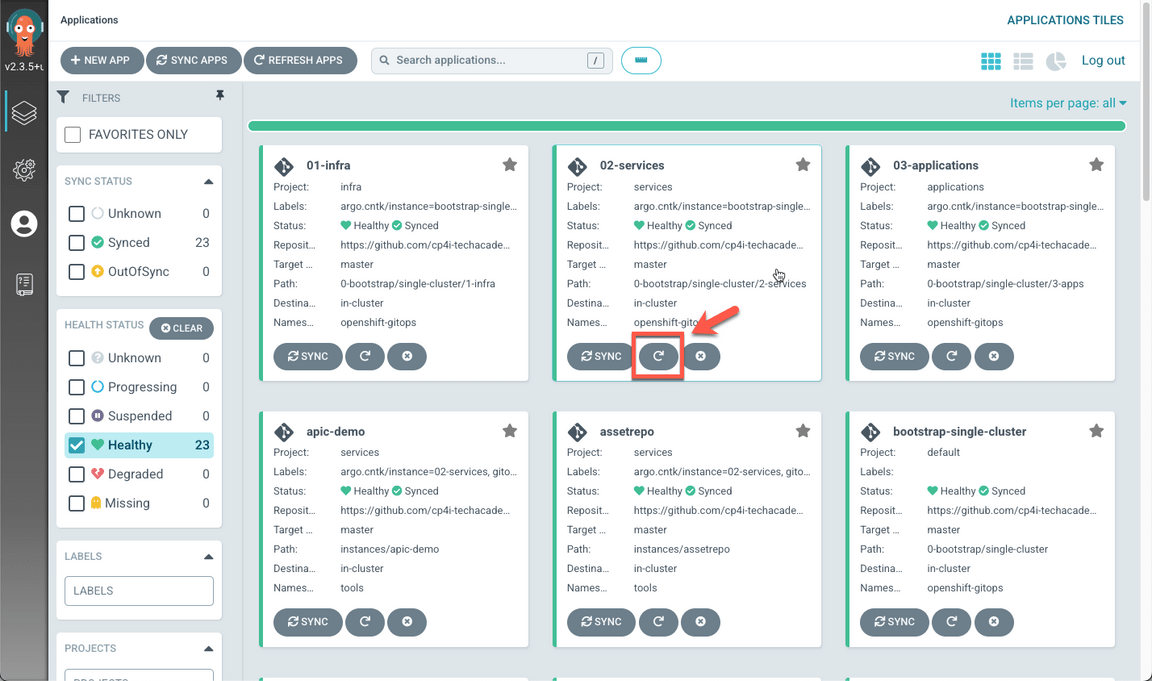Switch to the tiles grid view
Viewport: 1152px width, 681px height.
tap(990, 62)
